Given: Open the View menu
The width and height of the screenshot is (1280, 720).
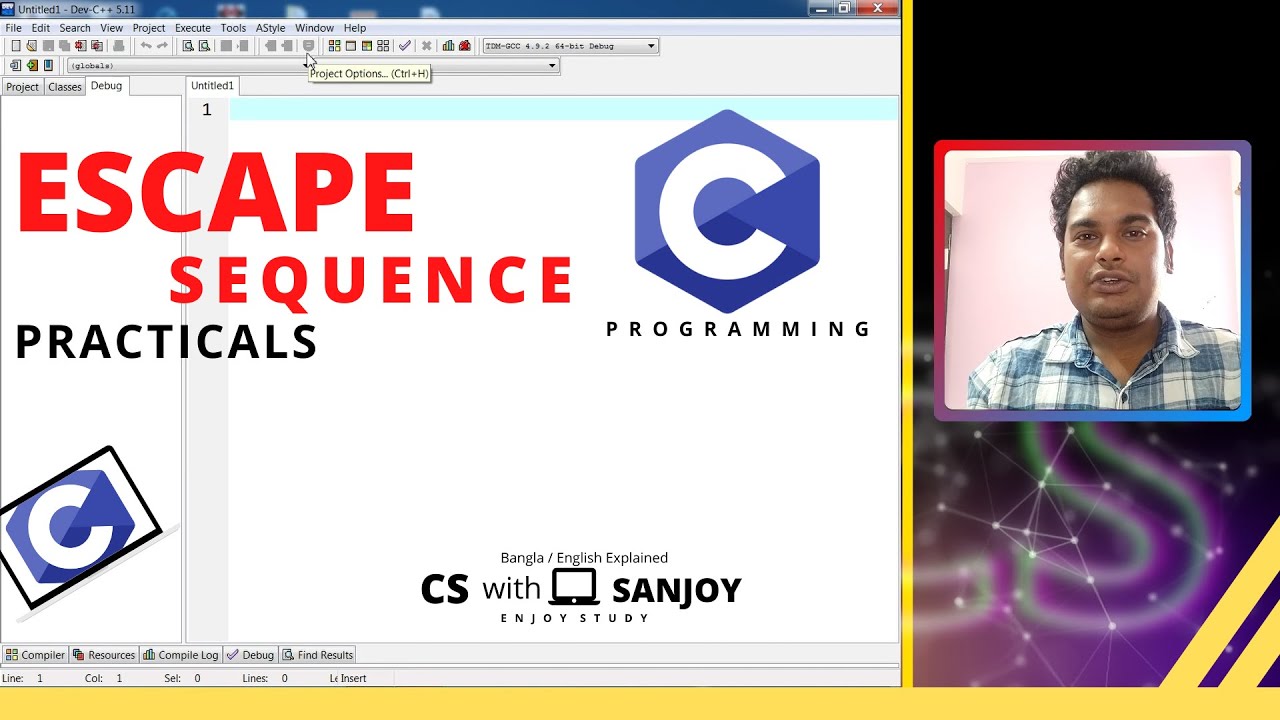Looking at the screenshot, I should 112,28.
